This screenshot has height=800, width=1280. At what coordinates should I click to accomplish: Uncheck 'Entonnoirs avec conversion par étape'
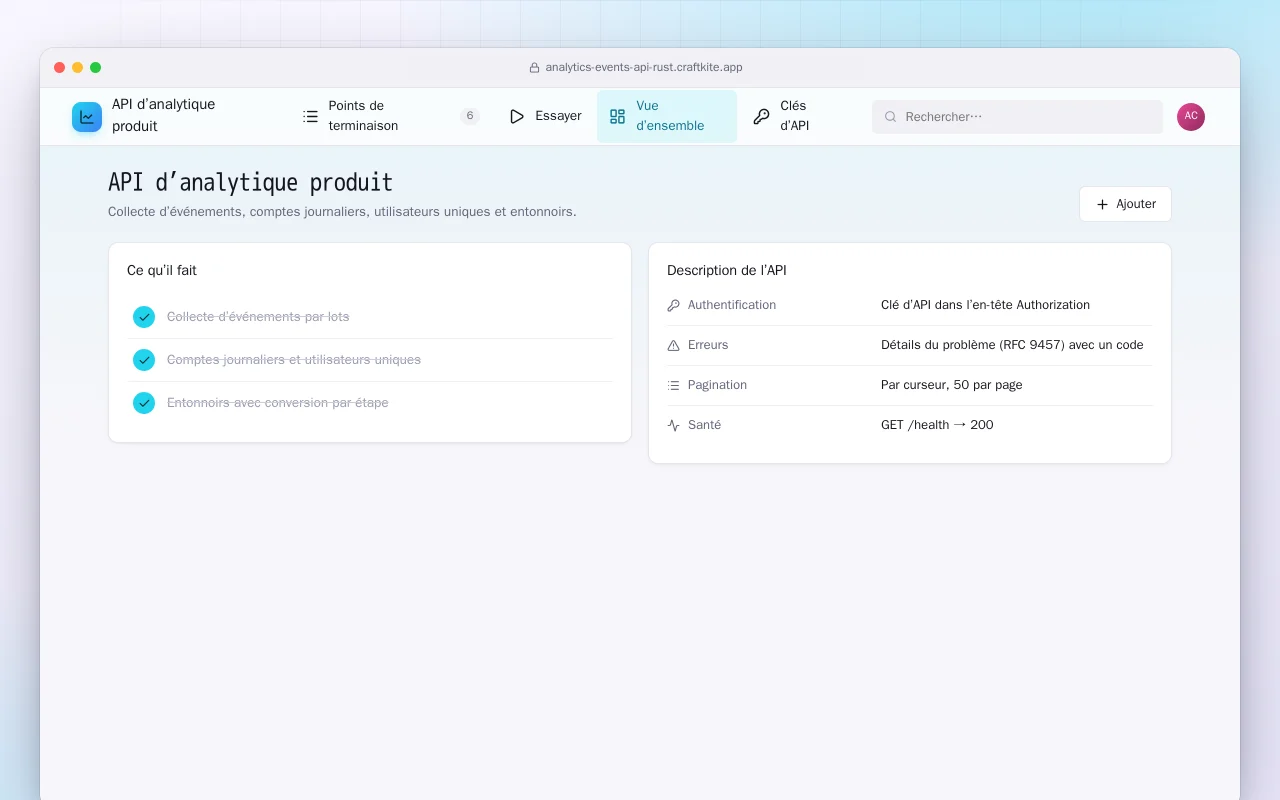click(144, 403)
